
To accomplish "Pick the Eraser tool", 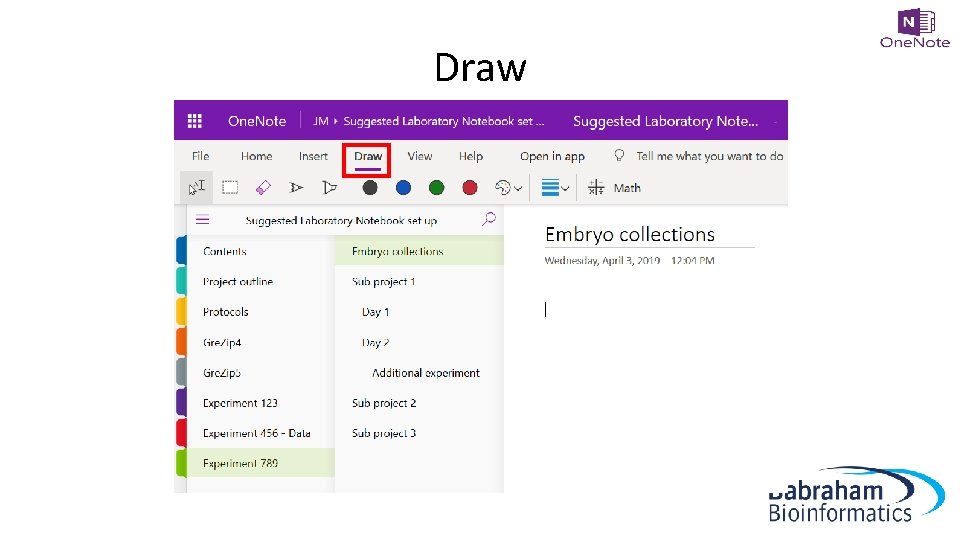I will [263, 187].
